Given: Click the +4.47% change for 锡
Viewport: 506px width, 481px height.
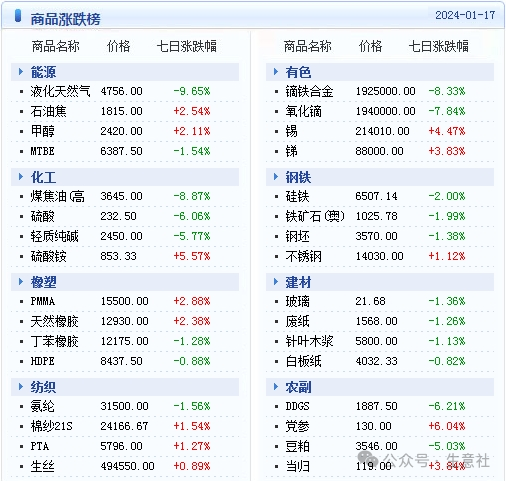Looking at the screenshot, I should pos(447,131).
